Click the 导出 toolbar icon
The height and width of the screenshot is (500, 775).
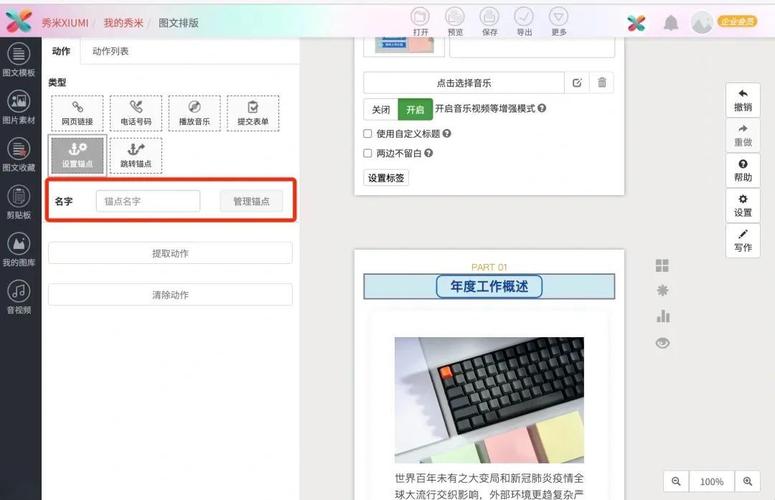coord(524,22)
